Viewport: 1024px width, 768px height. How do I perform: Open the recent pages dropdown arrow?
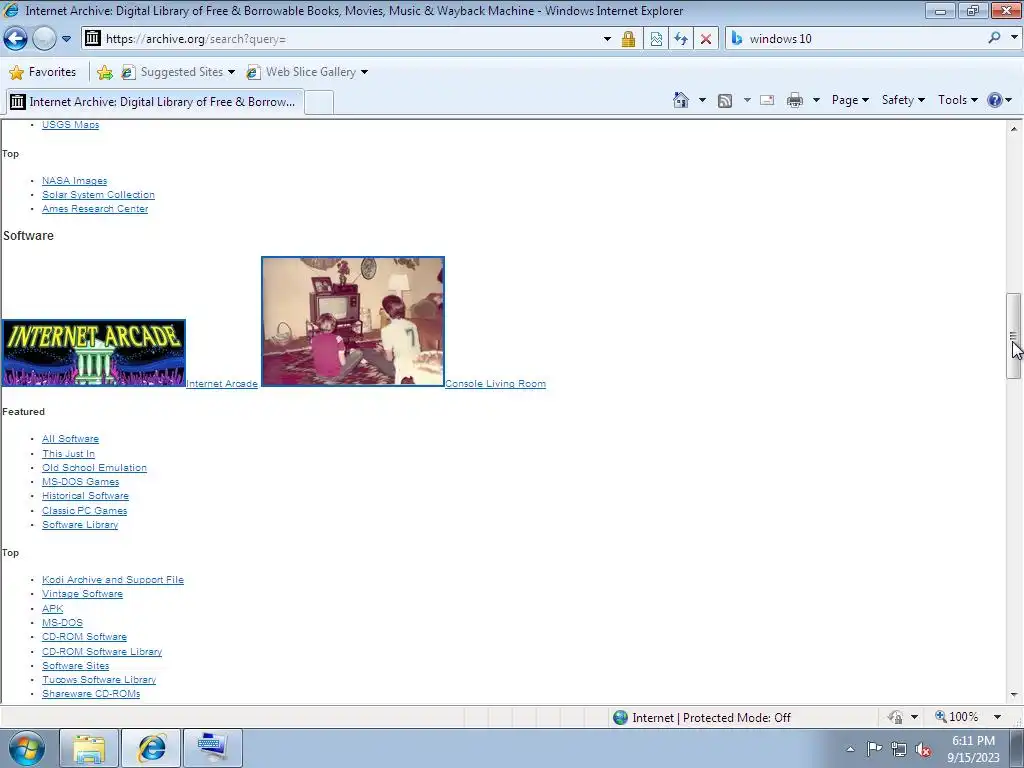coord(66,39)
